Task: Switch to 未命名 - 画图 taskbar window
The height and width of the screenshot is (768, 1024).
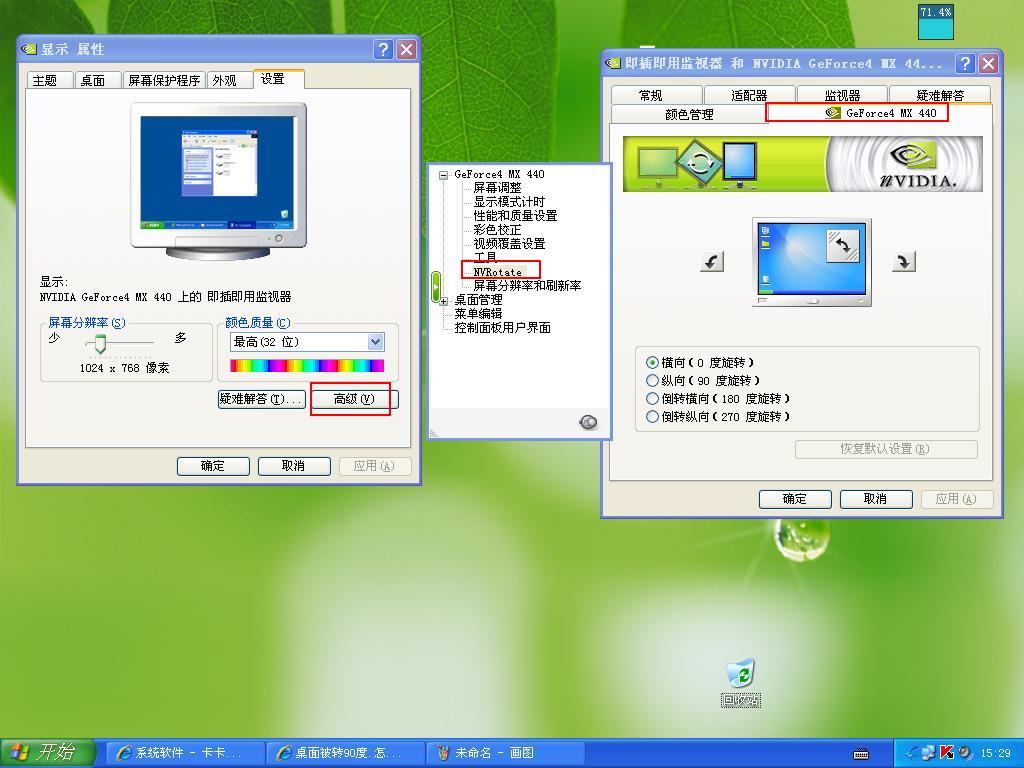Action: pyautogui.click(x=505, y=753)
